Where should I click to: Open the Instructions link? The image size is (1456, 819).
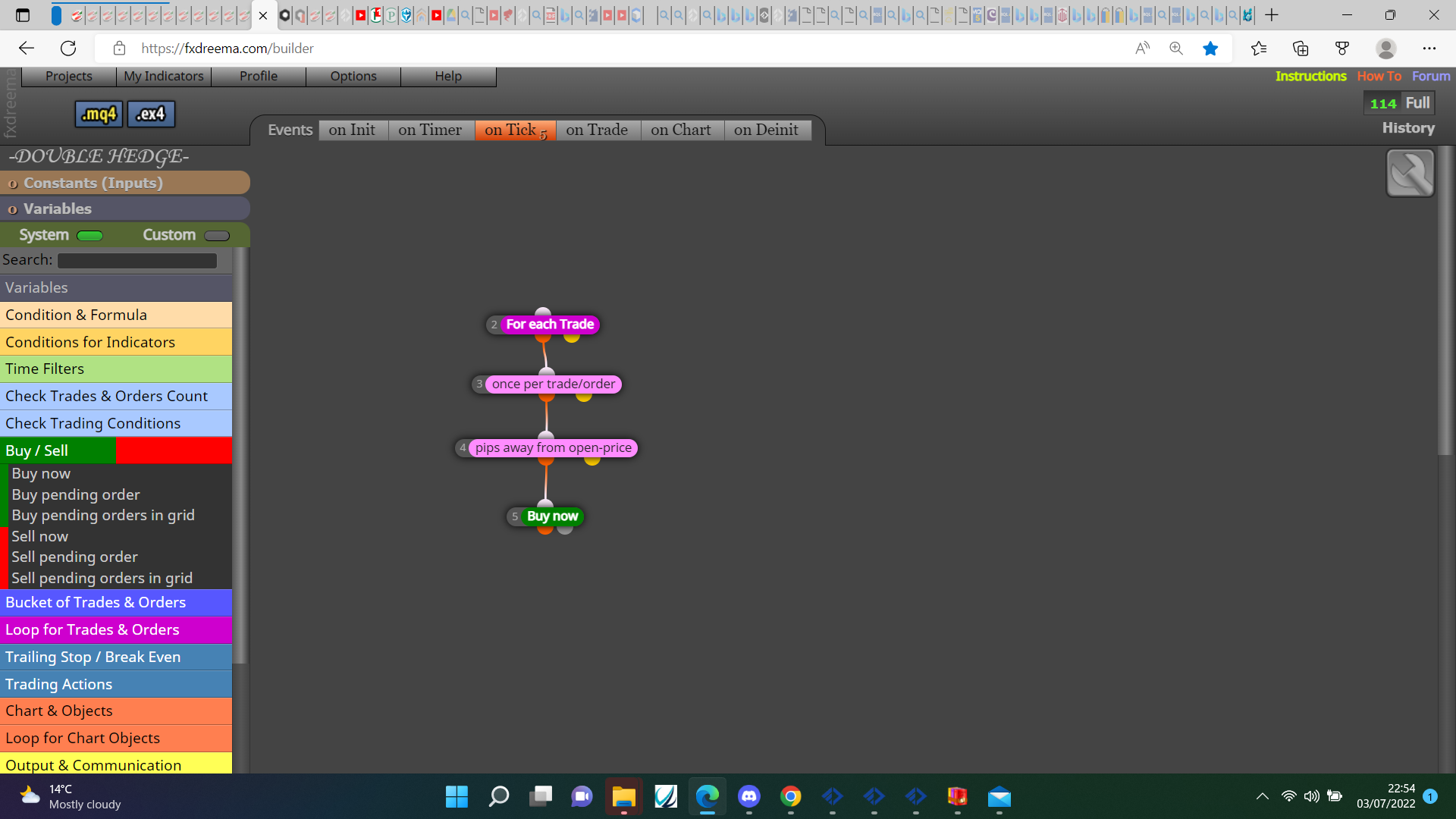coord(1310,76)
